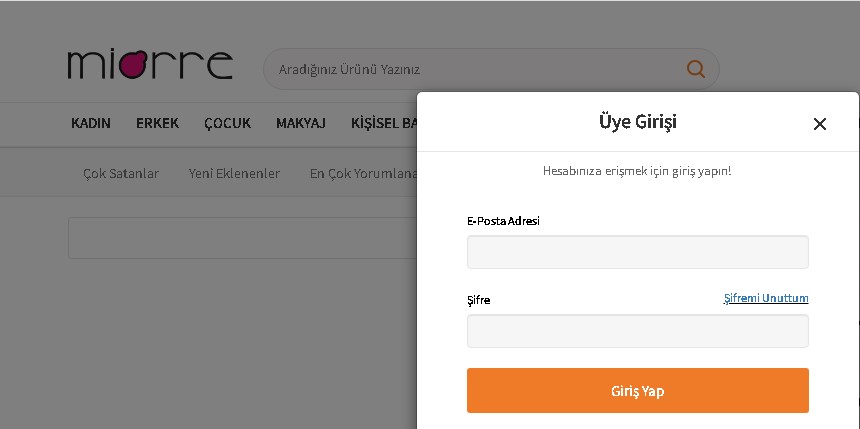Click the Şifre label

478,300
